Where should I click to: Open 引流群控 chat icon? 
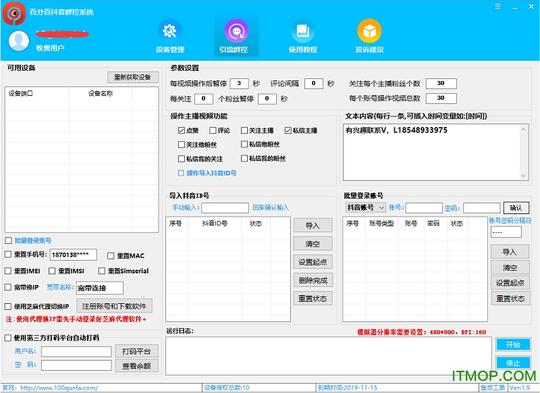tap(236, 31)
